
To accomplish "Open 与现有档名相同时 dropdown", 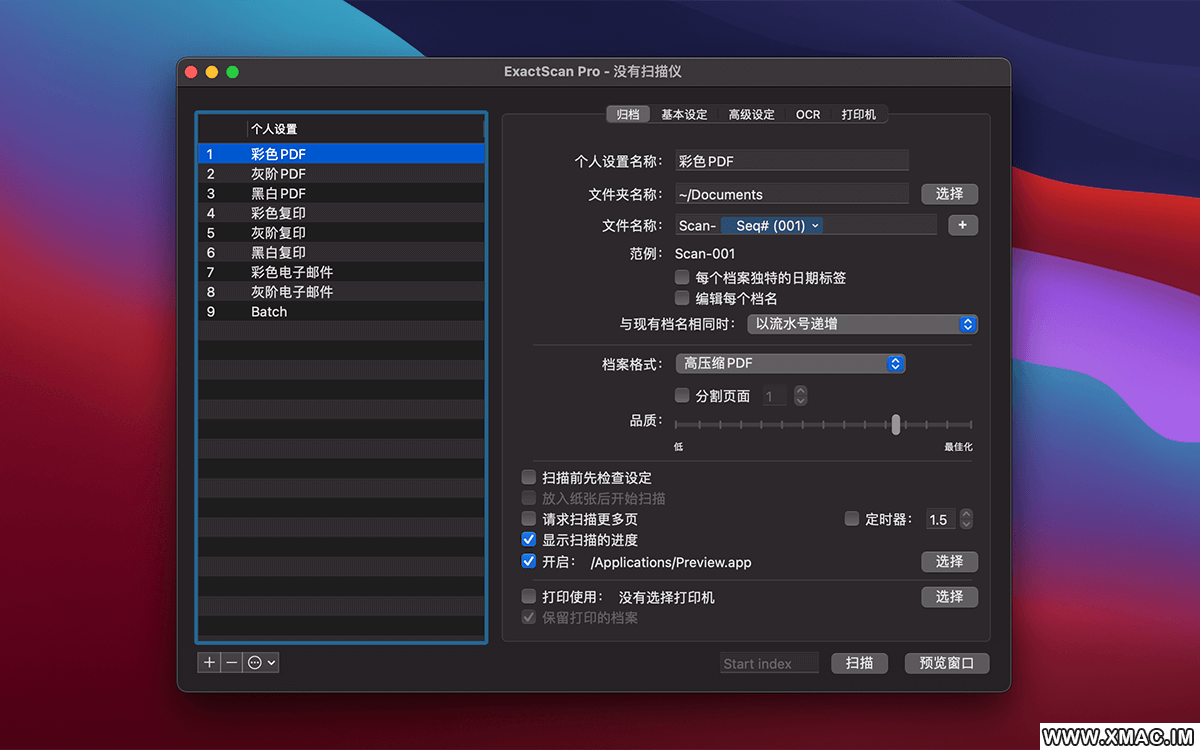I will (862, 324).
